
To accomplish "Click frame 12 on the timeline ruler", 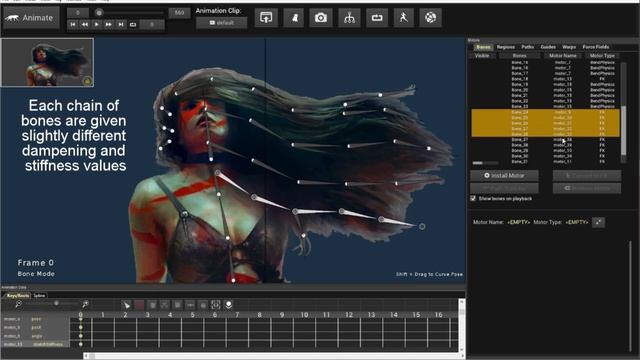I will (x=349, y=315).
